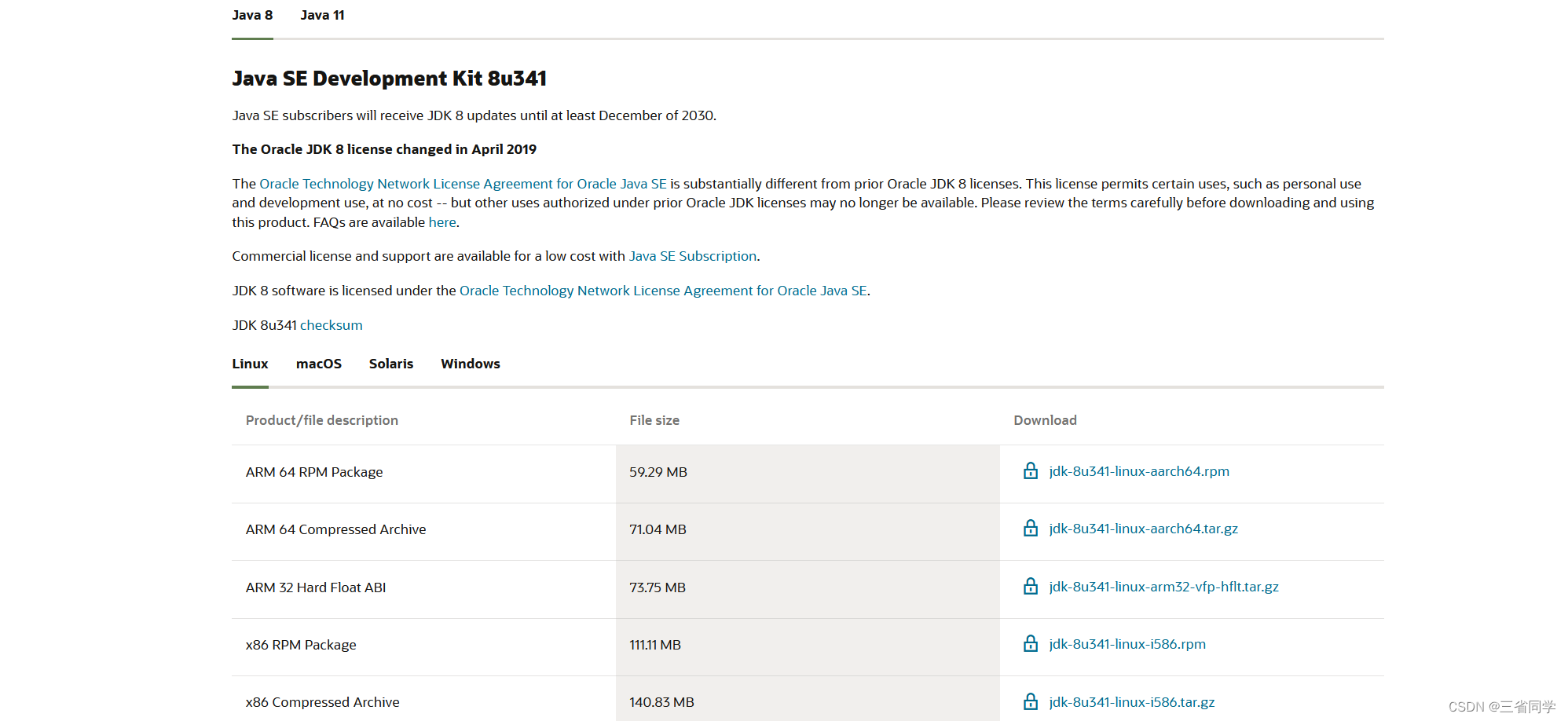The width and height of the screenshot is (1568, 721).
Task: Select the Linux platform tab
Action: pyautogui.click(x=250, y=364)
